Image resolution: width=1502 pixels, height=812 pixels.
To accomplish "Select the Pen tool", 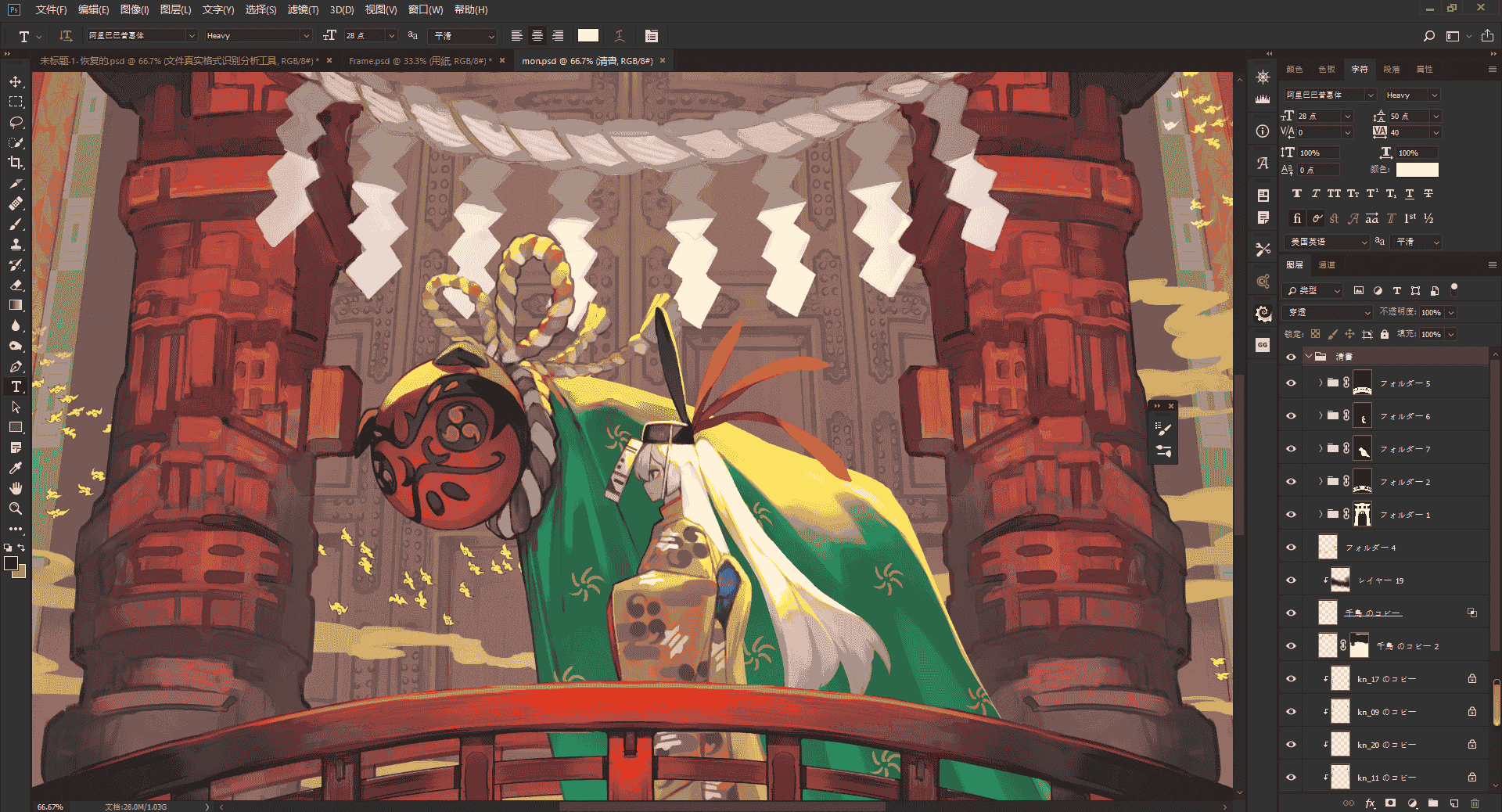I will tap(16, 367).
